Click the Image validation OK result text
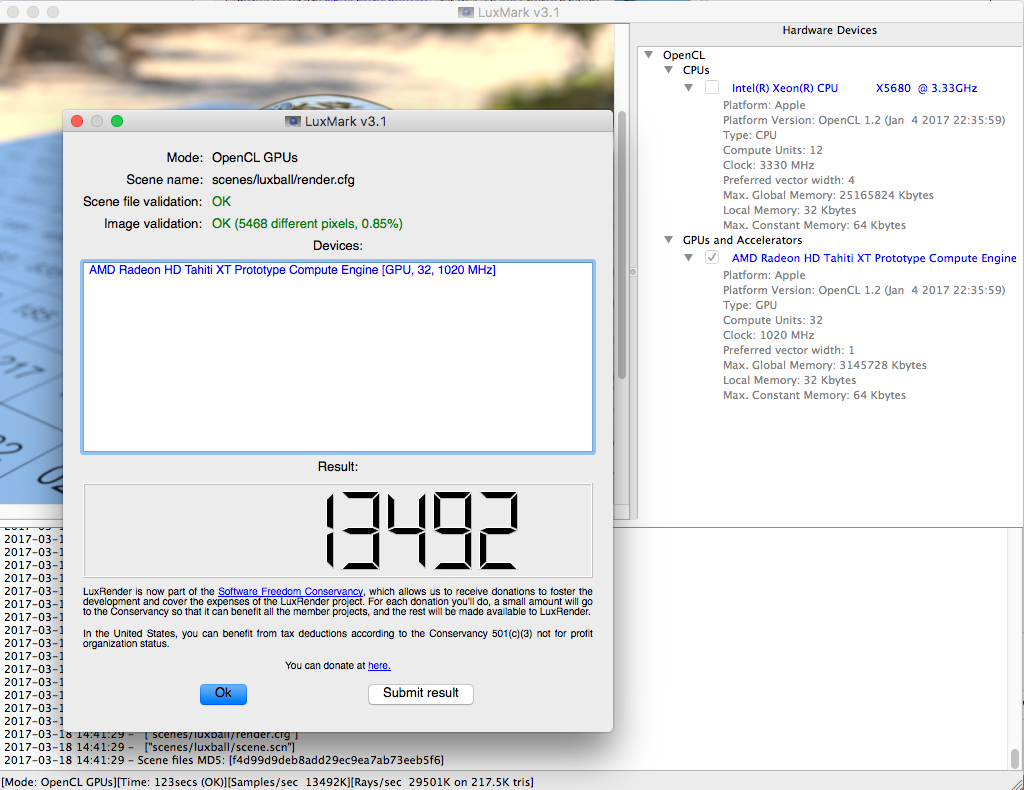1024x790 pixels. (307, 223)
